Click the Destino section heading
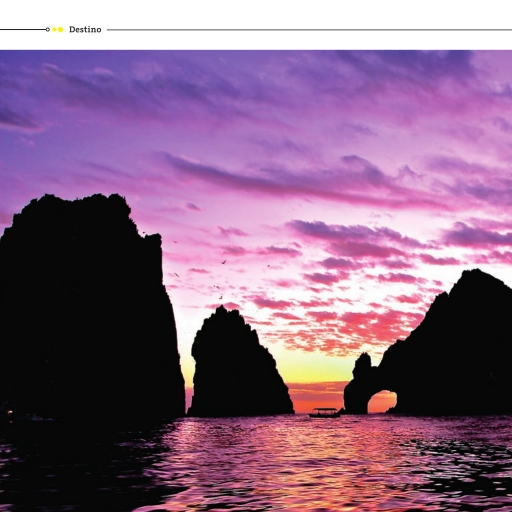 pyautogui.click(x=85, y=30)
